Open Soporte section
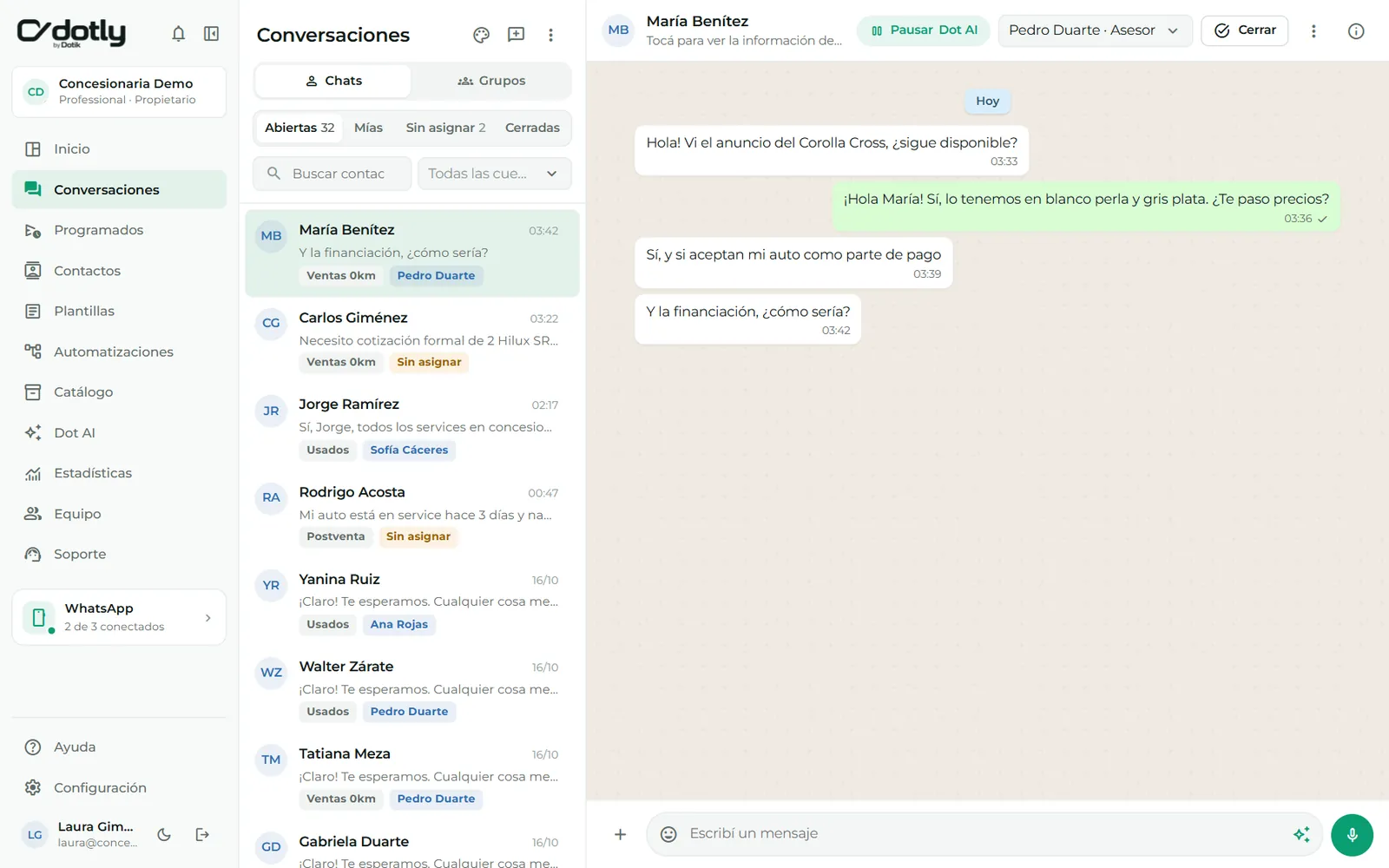 (x=119, y=554)
